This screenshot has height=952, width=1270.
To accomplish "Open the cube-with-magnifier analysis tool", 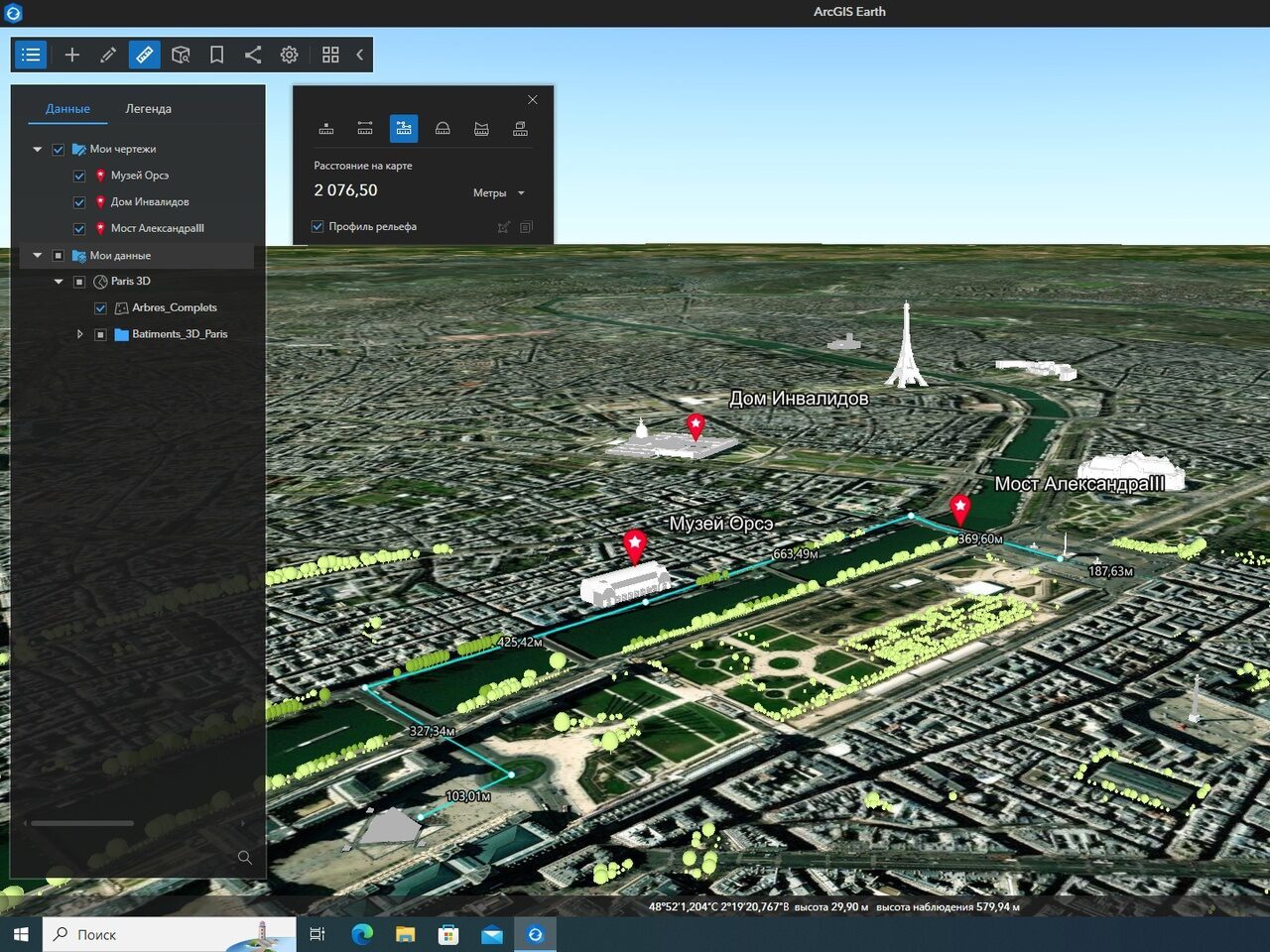I will click(181, 55).
